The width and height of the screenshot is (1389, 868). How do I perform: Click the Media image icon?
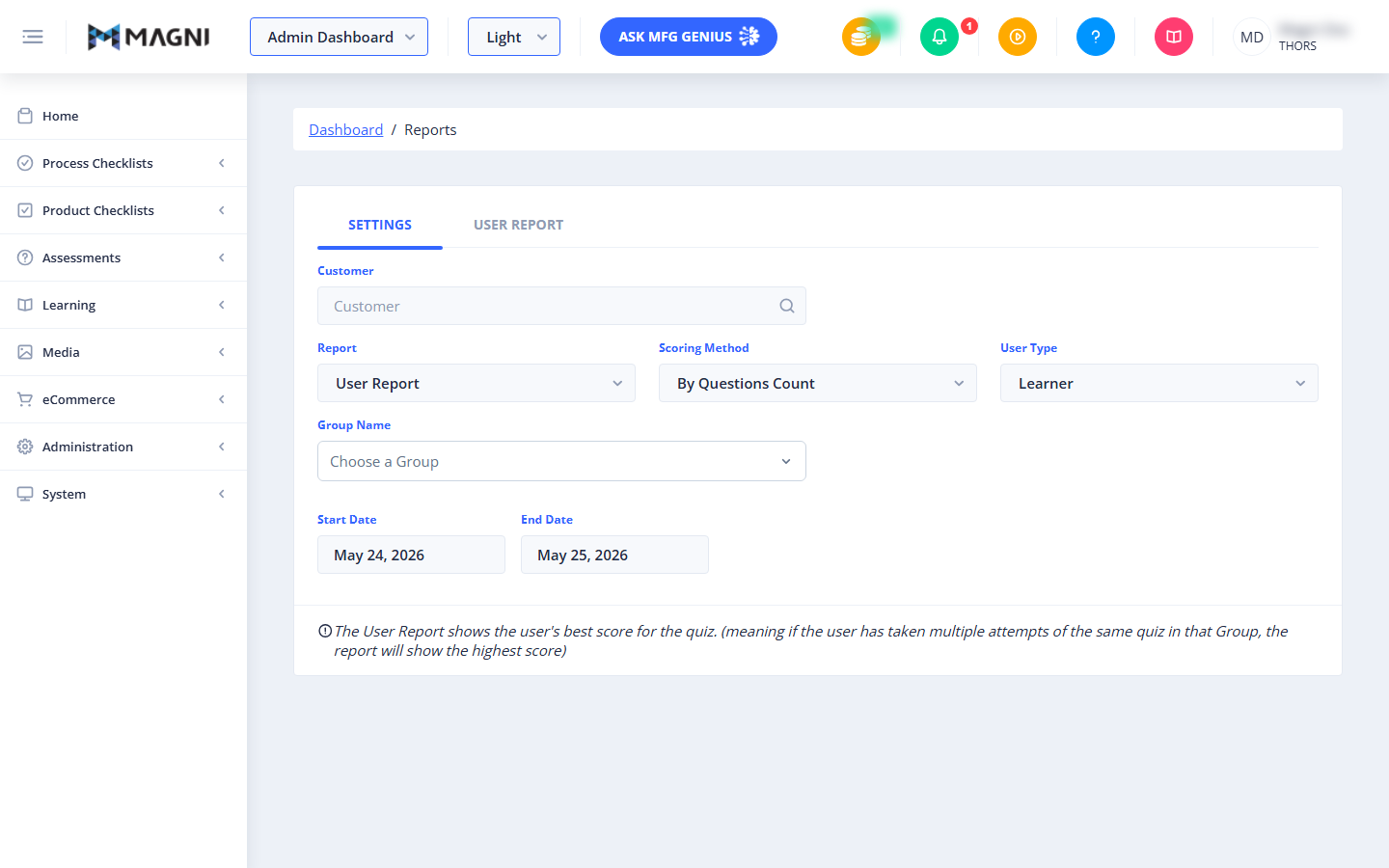point(25,352)
